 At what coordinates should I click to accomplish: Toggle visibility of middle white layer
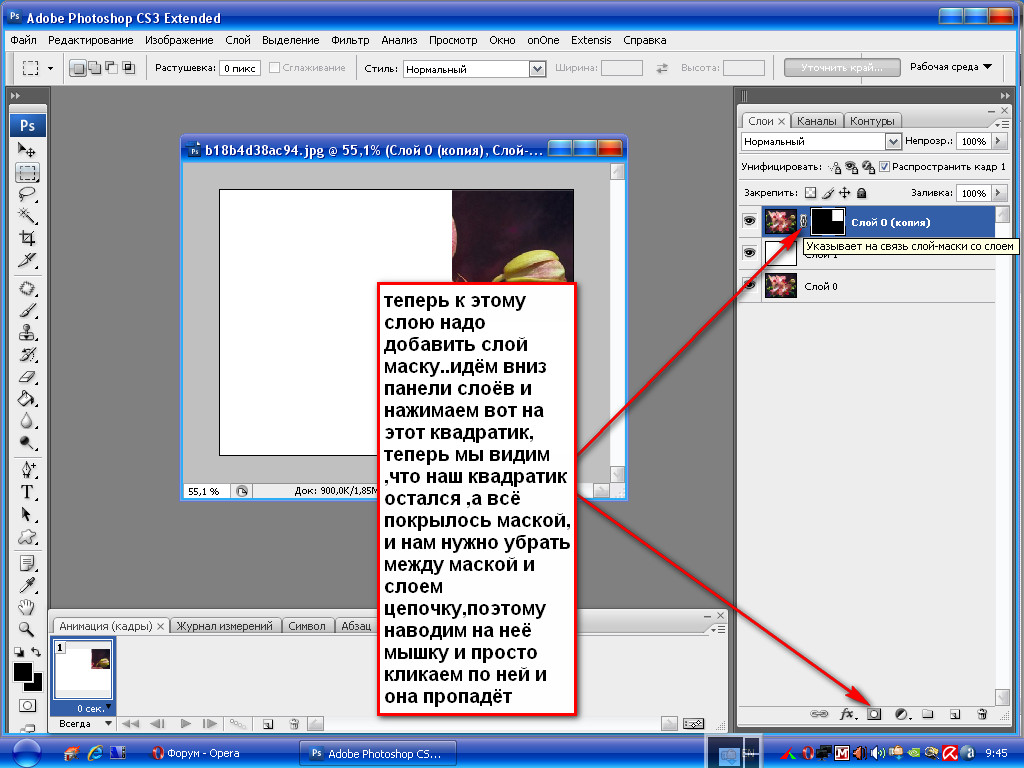point(749,253)
